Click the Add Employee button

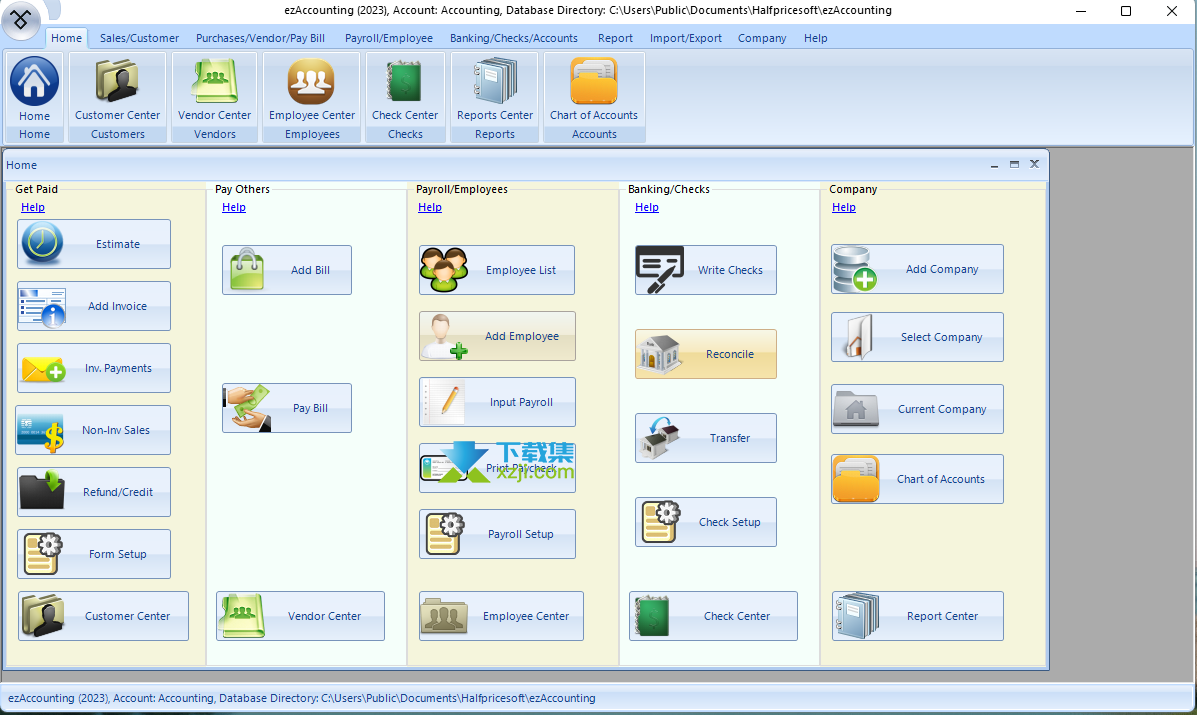click(x=497, y=336)
